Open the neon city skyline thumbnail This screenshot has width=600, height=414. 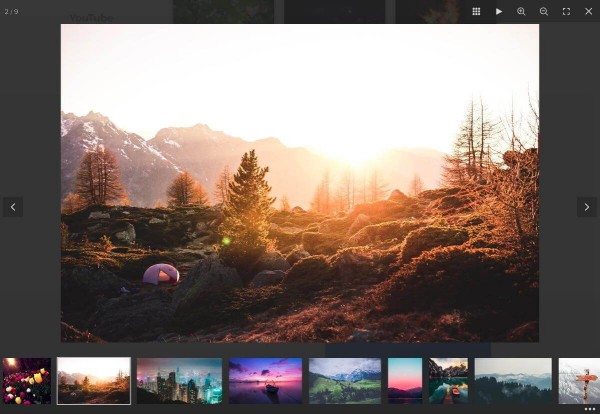pos(179,380)
